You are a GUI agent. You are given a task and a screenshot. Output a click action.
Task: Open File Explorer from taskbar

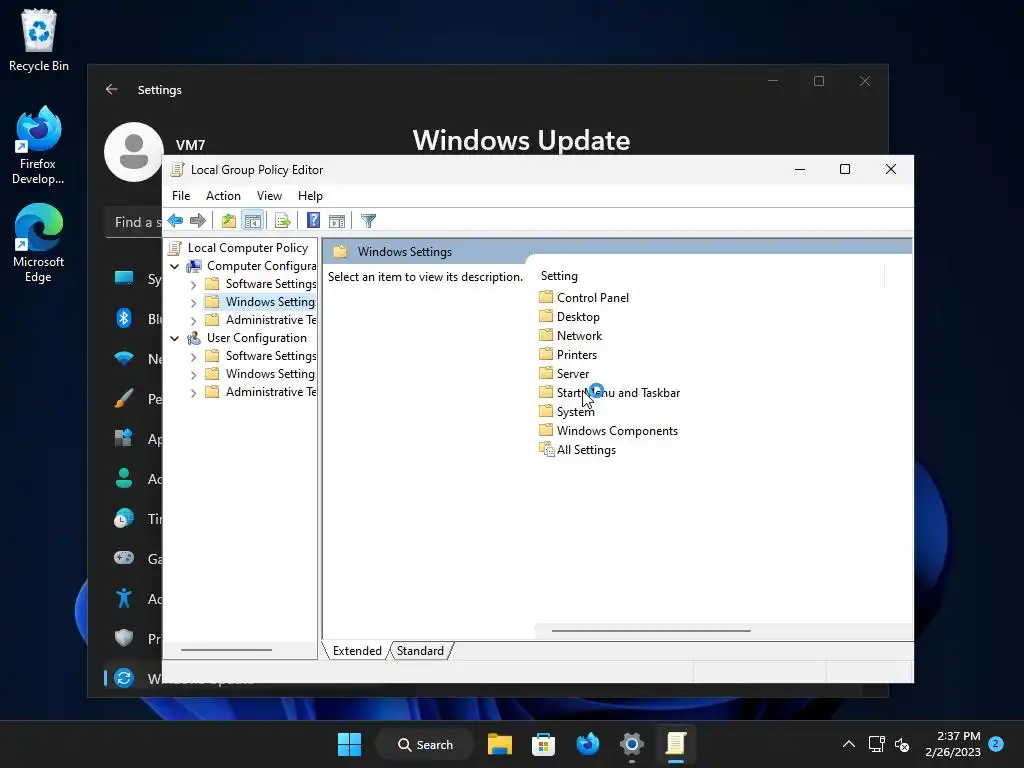pos(500,744)
